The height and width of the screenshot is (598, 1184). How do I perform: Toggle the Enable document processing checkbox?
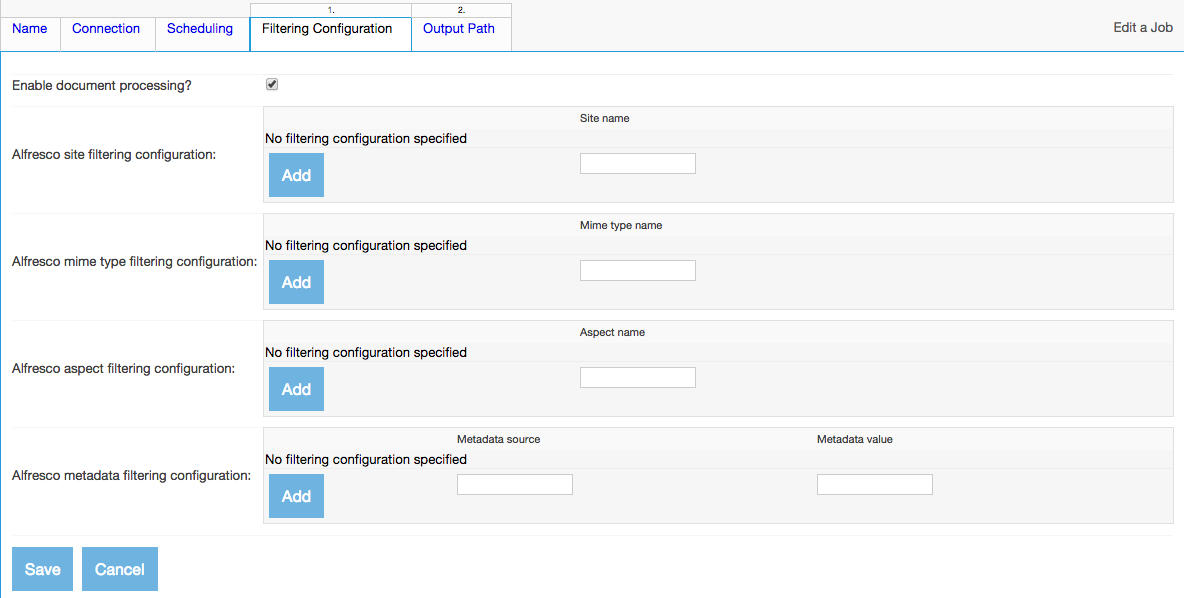pyautogui.click(x=271, y=84)
